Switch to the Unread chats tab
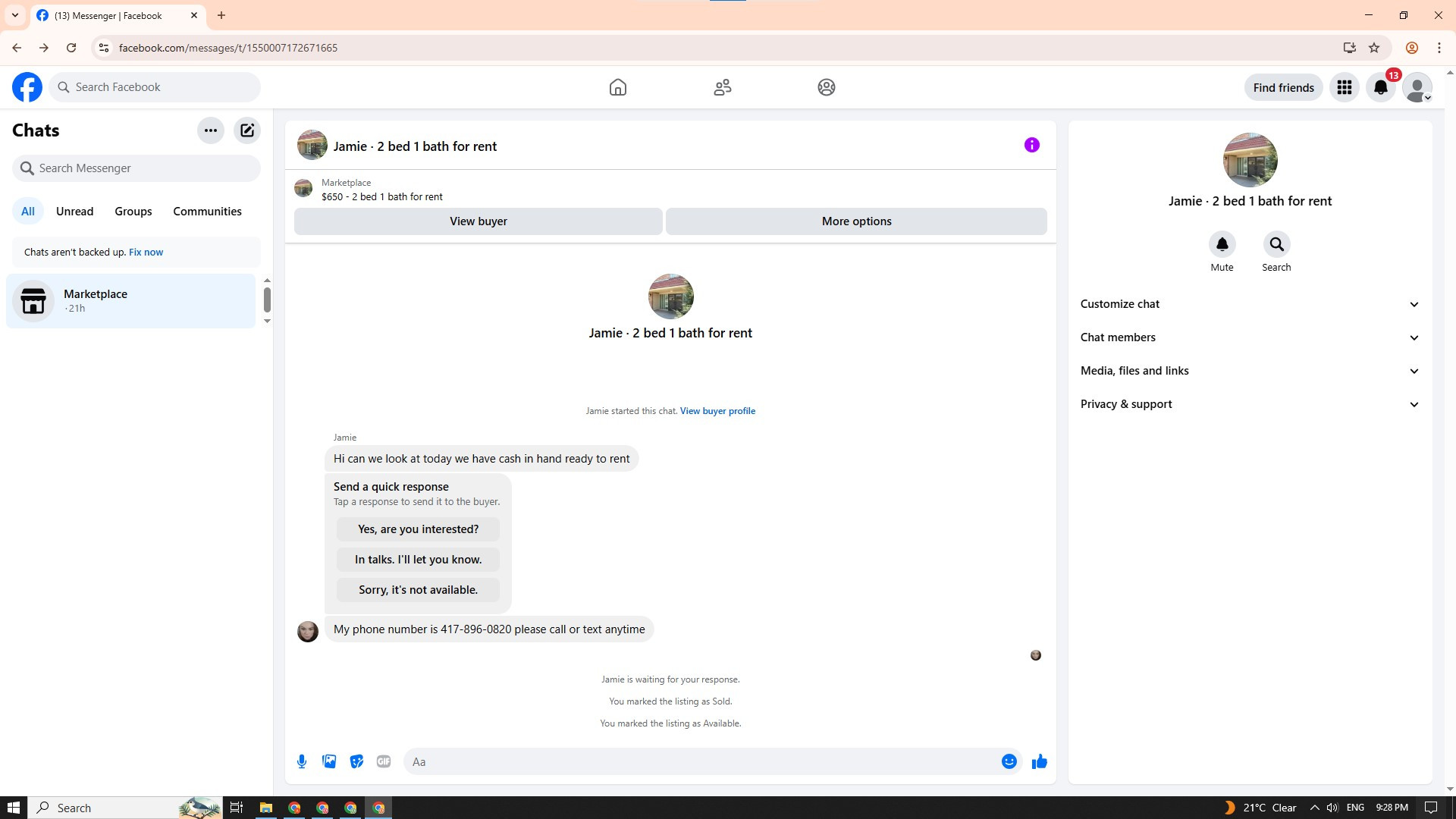Image resolution: width=1456 pixels, height=819 pixels. tap(74, 212)
